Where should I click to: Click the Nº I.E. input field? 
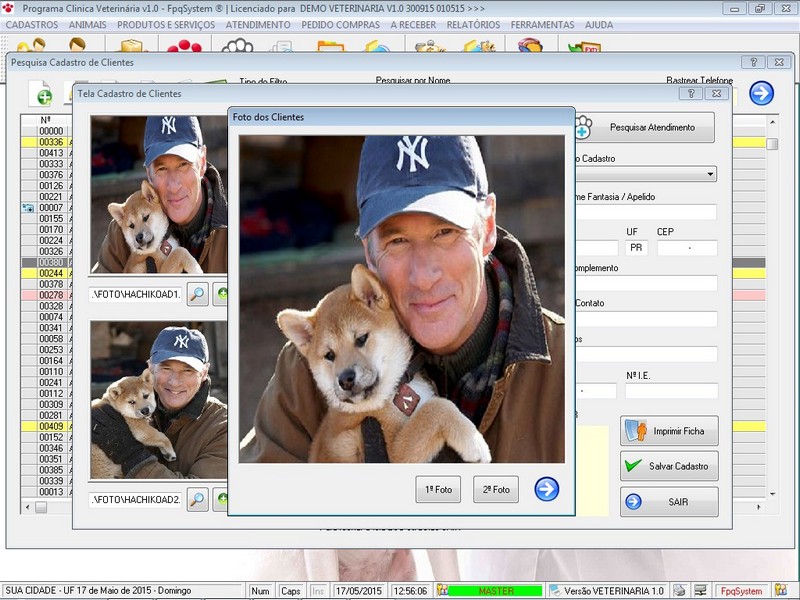(671, 391)
